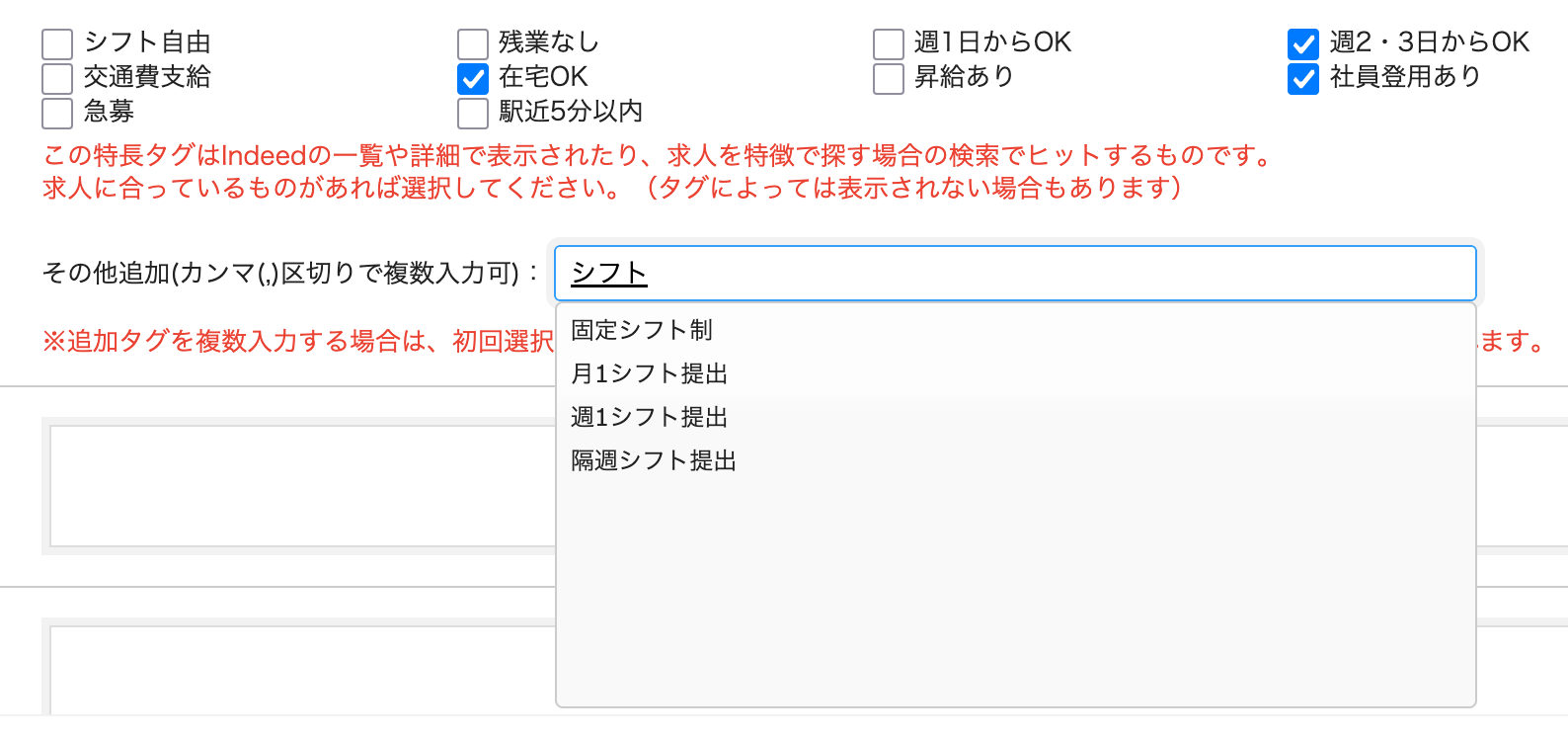Screen dimensions: 1568x737
Task: Enable the 残業なし checkbox
Action: pos(473,44)
